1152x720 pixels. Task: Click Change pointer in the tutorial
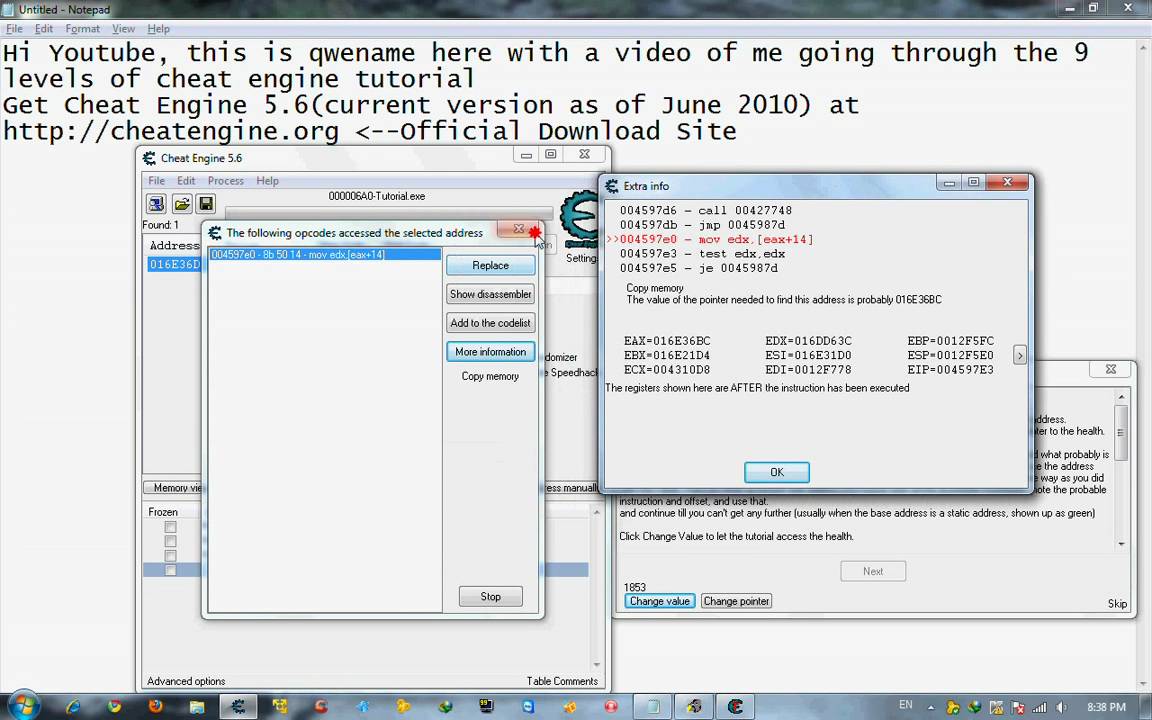click(736, 601)
